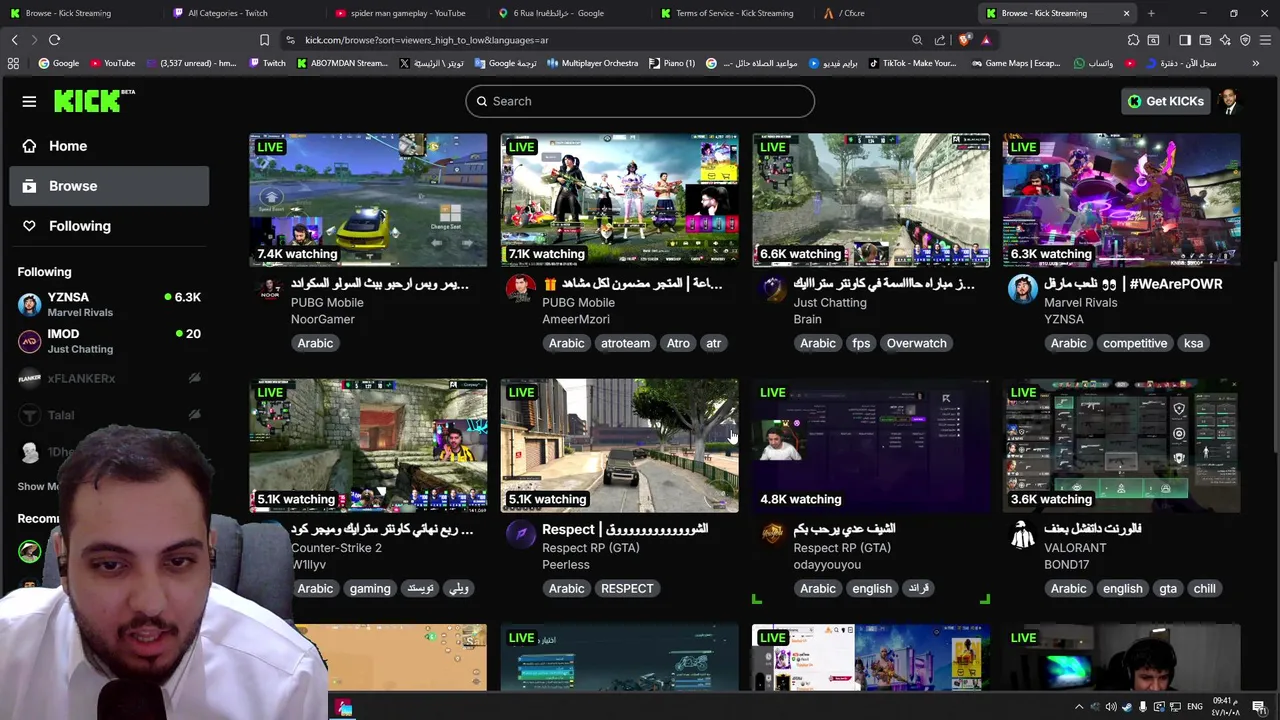Open the VALORANT category link

point(1075,547)
